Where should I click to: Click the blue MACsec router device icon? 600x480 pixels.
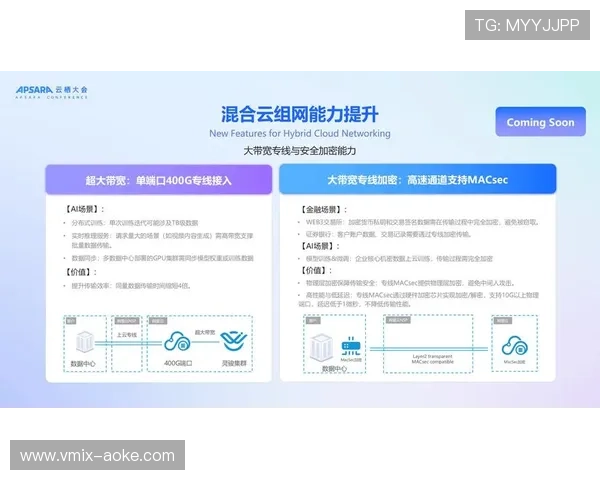pyautogui.click(x=351, y=346)
